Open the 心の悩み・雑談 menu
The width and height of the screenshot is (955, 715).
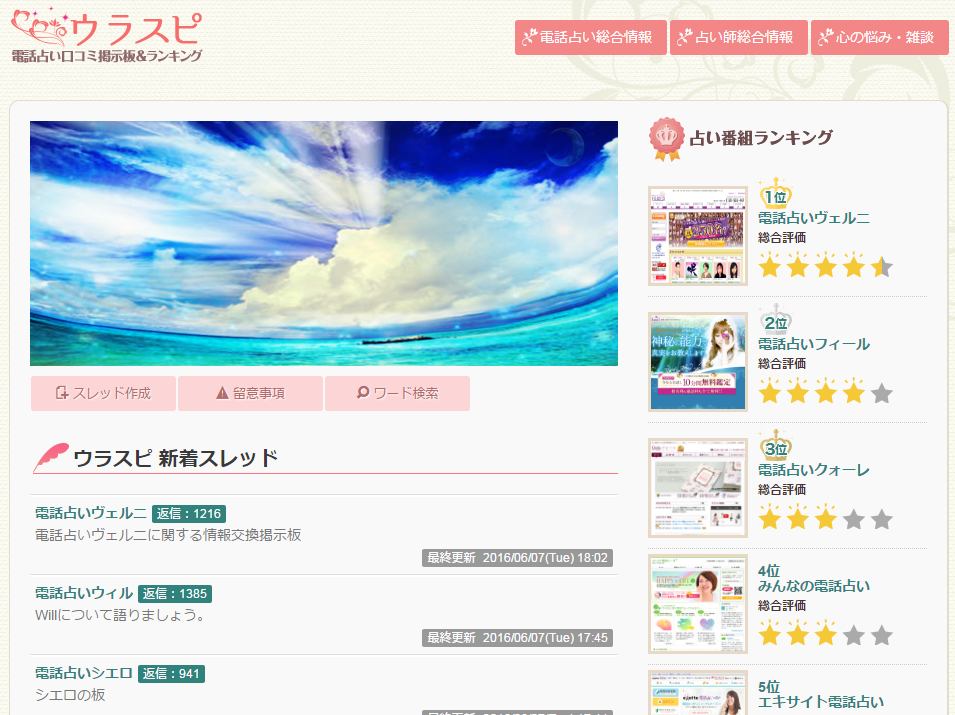pos(879,37)
